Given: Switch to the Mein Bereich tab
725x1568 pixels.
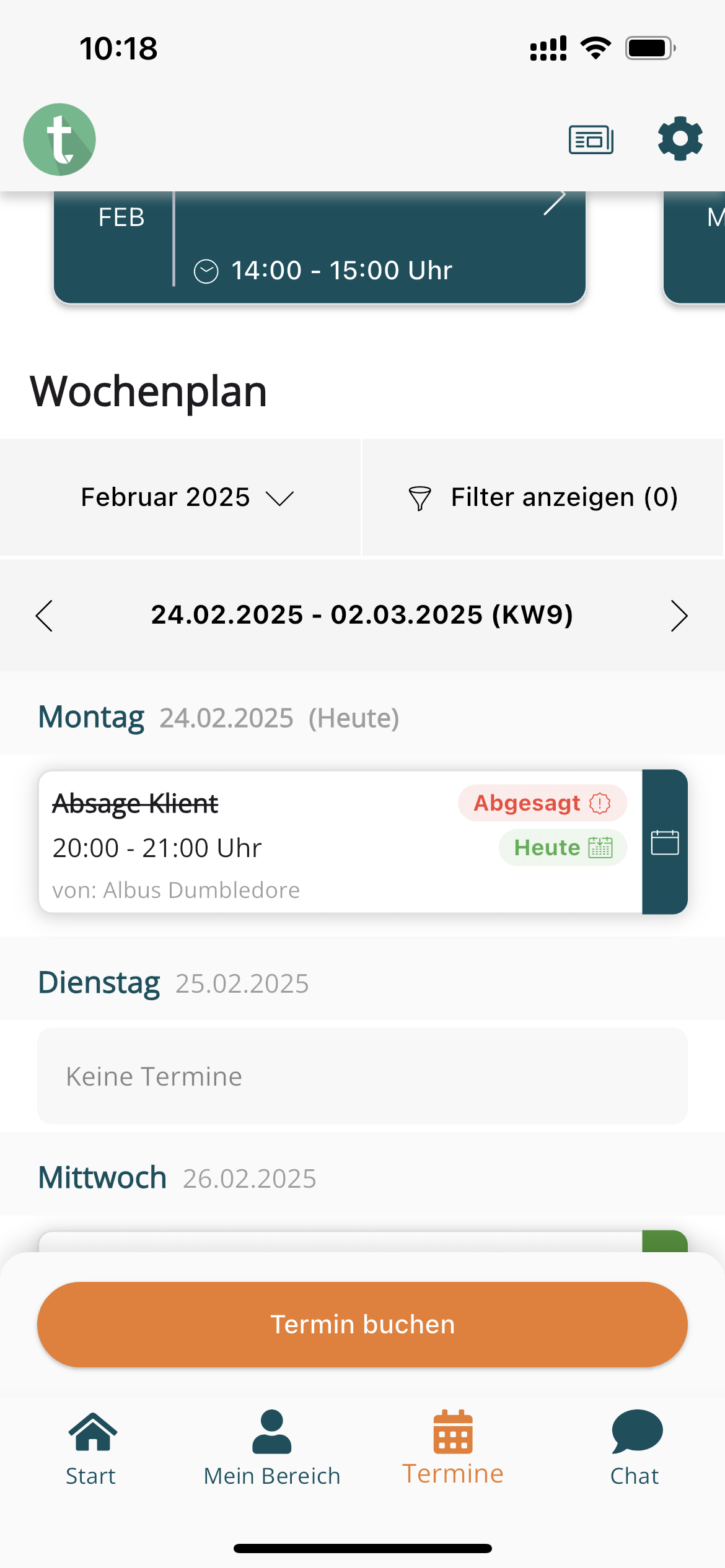Looking at the screenshot, I should [272, 1448].
